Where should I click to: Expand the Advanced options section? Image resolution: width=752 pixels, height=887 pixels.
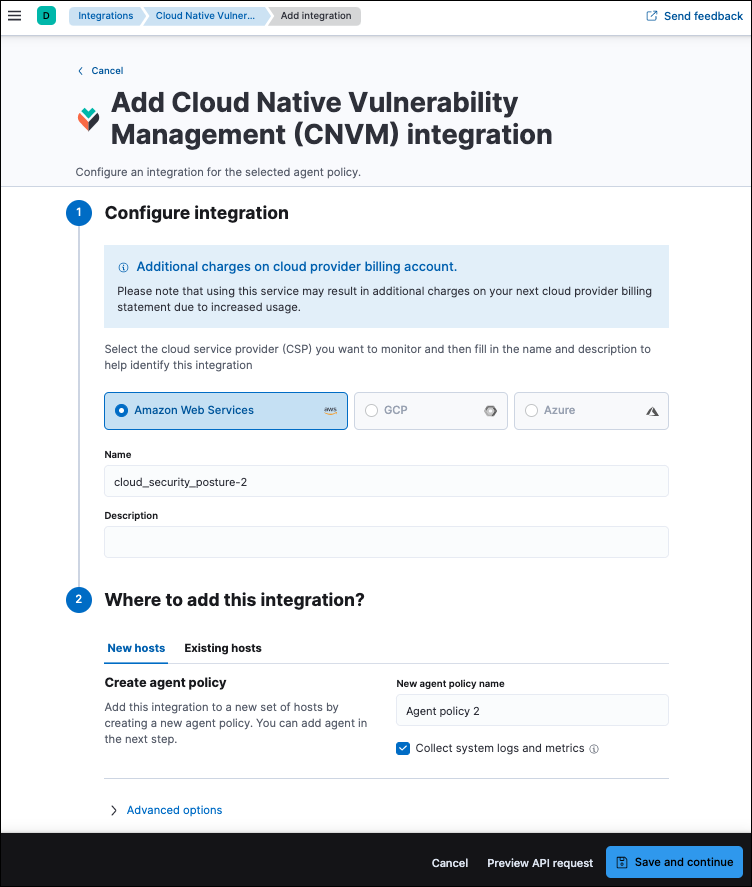[x=166, y=810]
